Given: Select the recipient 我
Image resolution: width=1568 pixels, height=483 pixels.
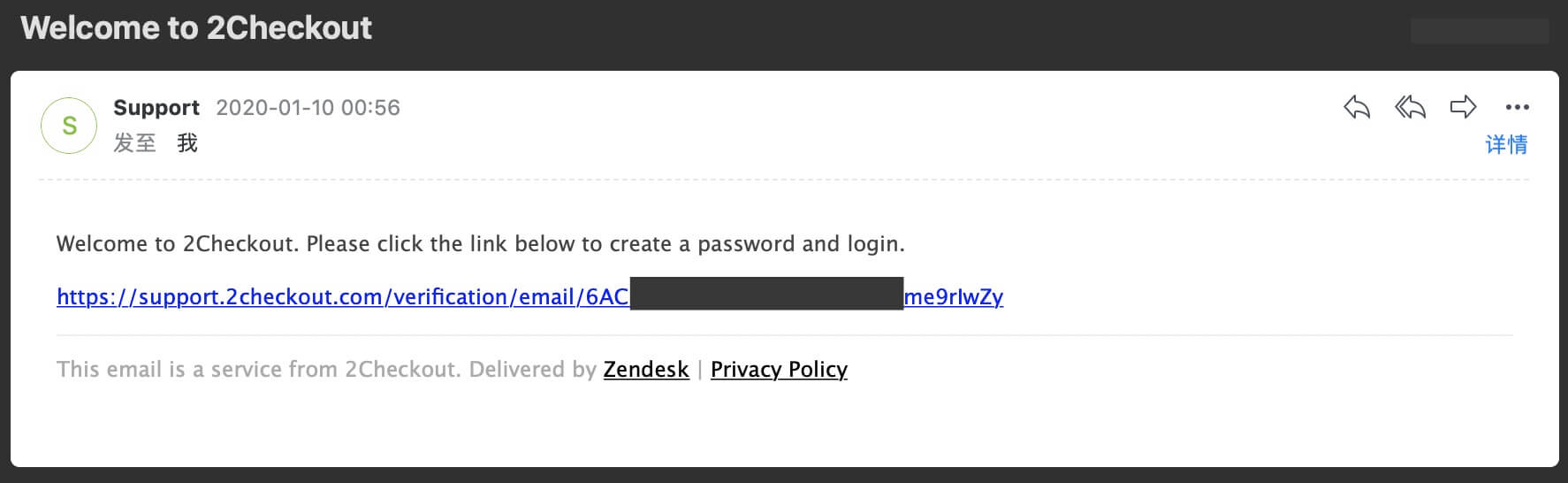Looking at the screenshot, I should click(187, 143).
